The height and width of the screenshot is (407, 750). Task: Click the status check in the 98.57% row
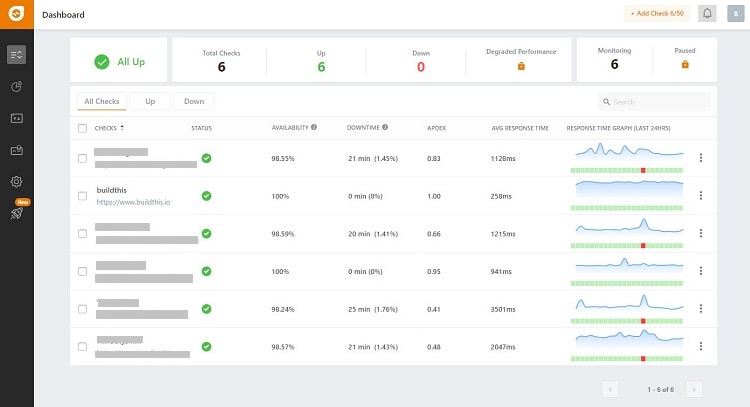(x=206, y=347)
